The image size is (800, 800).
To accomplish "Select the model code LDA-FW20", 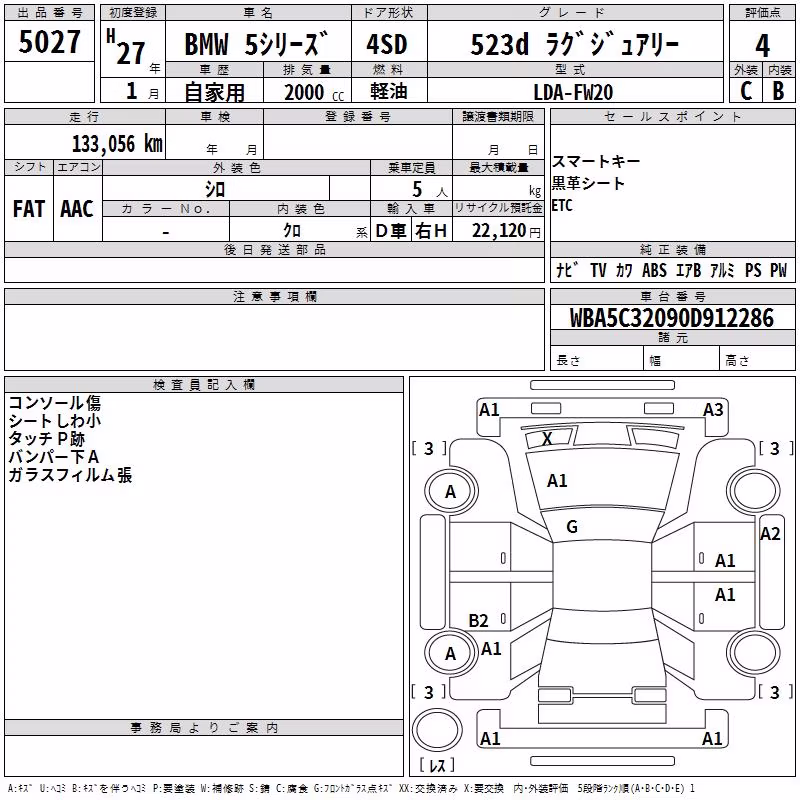I will (x=573, y=92).
